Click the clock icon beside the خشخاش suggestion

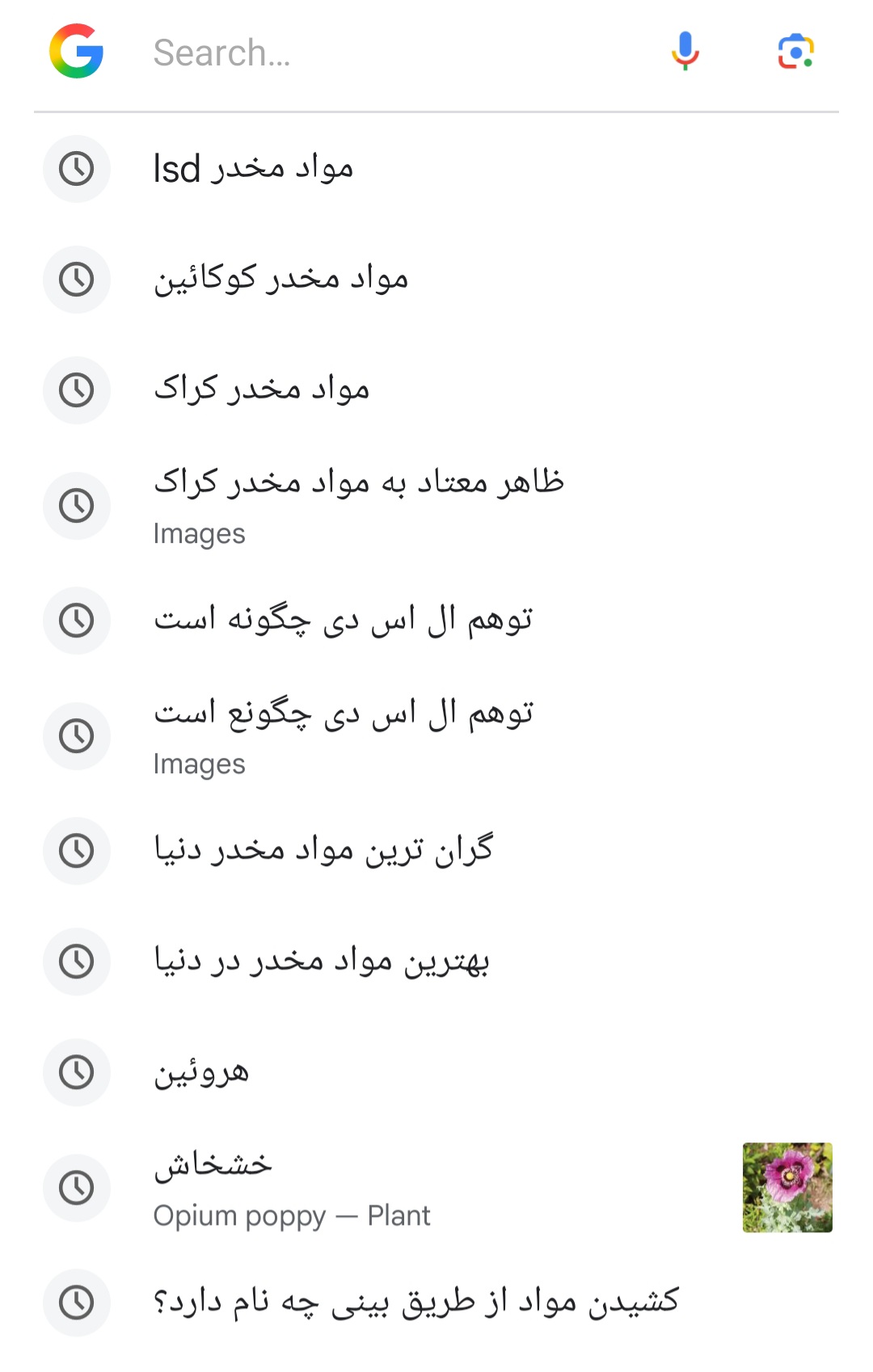click(x=77, y=1188)
